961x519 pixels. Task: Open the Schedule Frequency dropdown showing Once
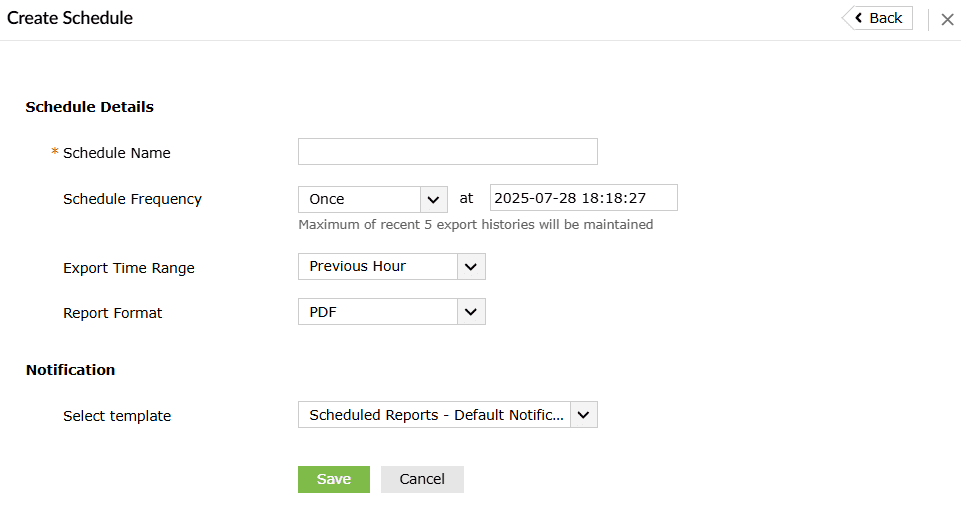coord(360,199)
